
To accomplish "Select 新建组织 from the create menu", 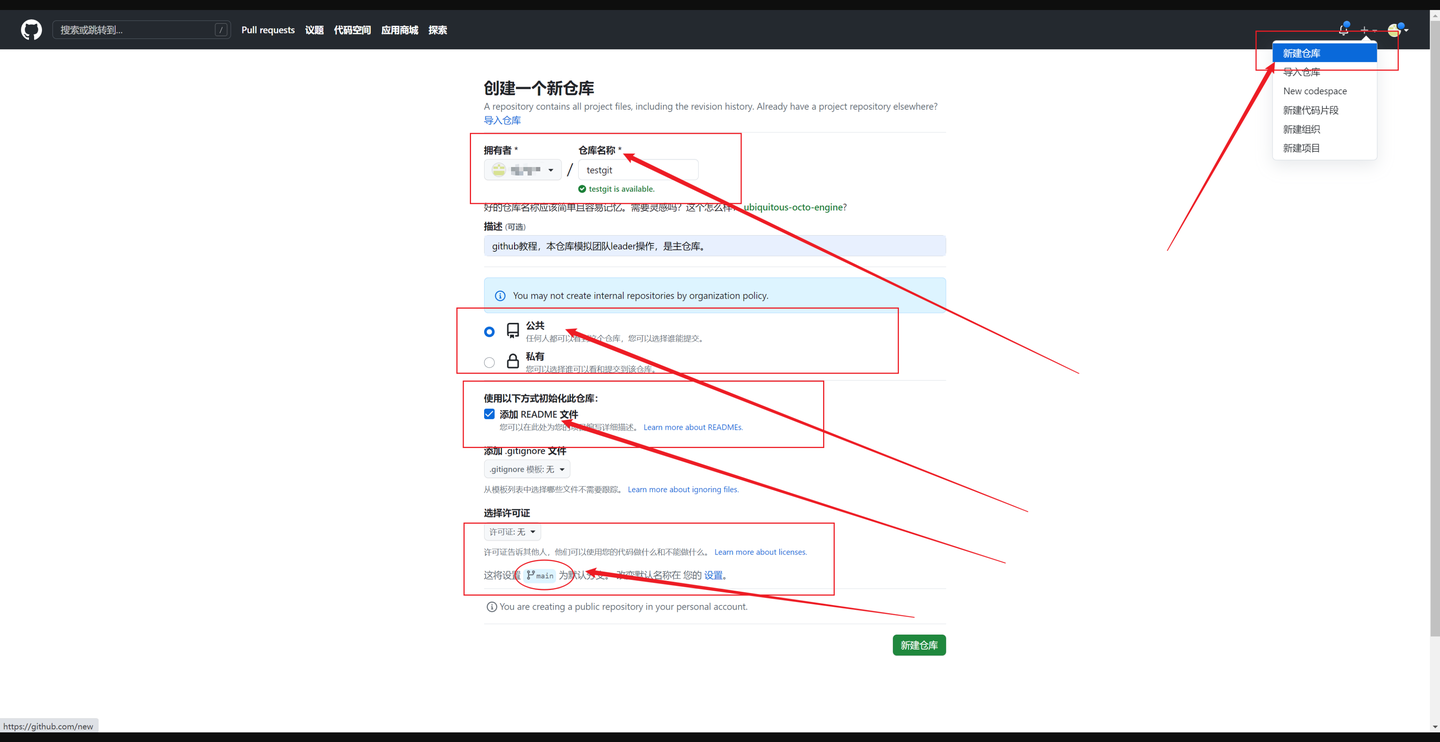I will coord(1300,128).
